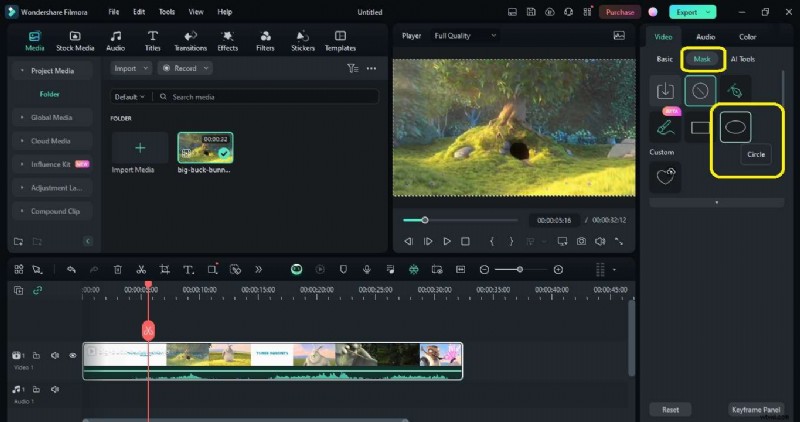Open the Full Quality dropdown
Image resolution: width=800 pixels, height=422 pixels.
[466, 36]
